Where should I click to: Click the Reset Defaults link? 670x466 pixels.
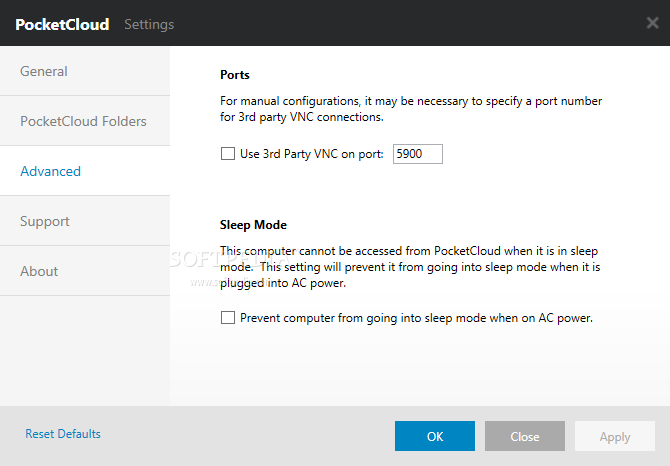[63, 434]
